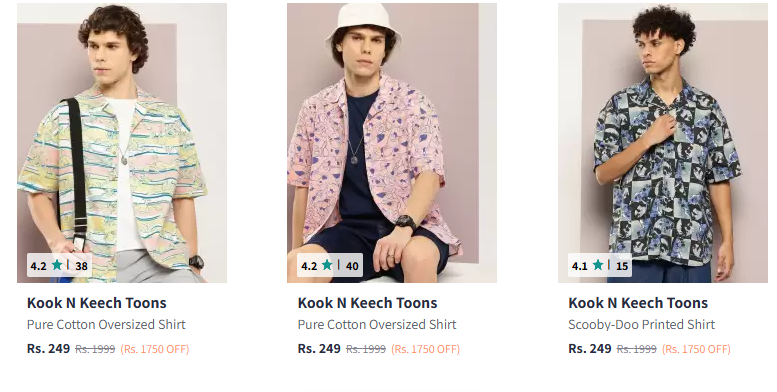The height and width of the screenshot is (392, 777).
Task: Click the (Rs. 1750 OFF) label on first product
Action: (x=155, y=349)
